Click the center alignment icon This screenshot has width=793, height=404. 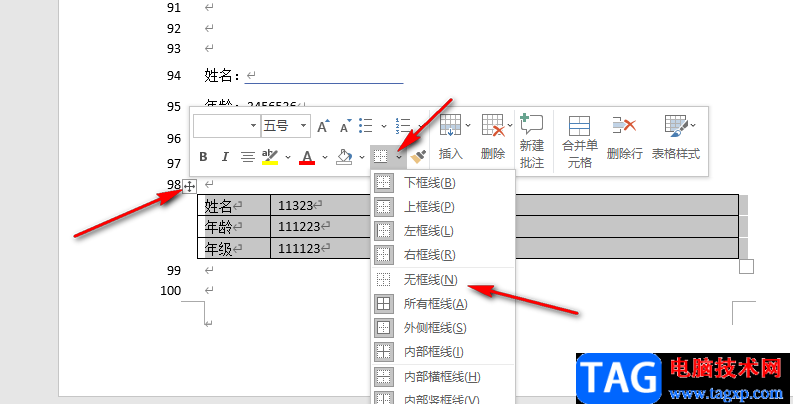click(x=247, y=157)
